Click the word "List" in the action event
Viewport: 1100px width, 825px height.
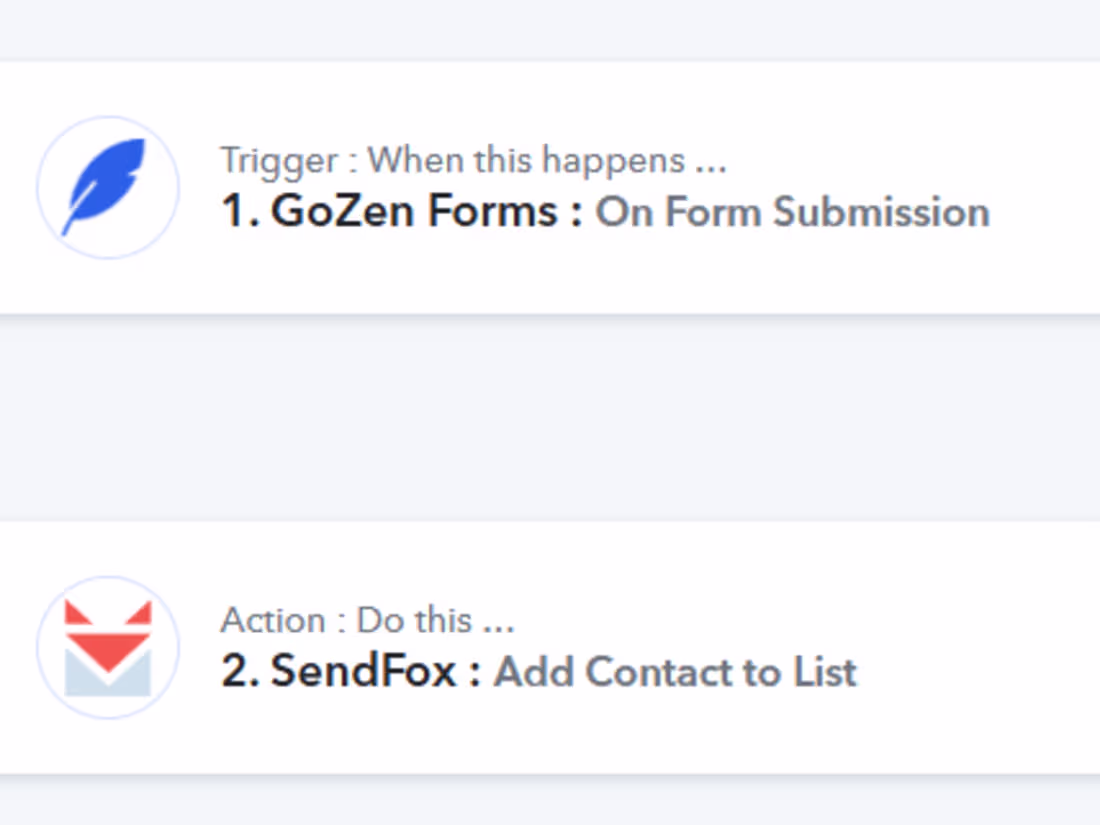(x=825, y=673)
